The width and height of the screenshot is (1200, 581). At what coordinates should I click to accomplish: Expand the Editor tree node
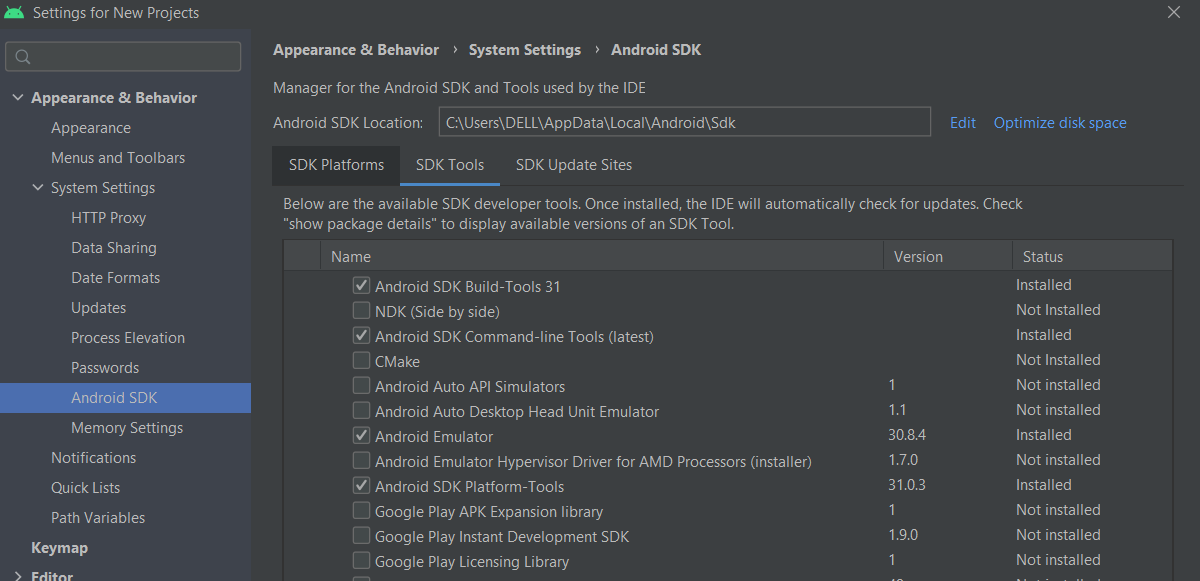pyautogui.click(x=17, y=576)
